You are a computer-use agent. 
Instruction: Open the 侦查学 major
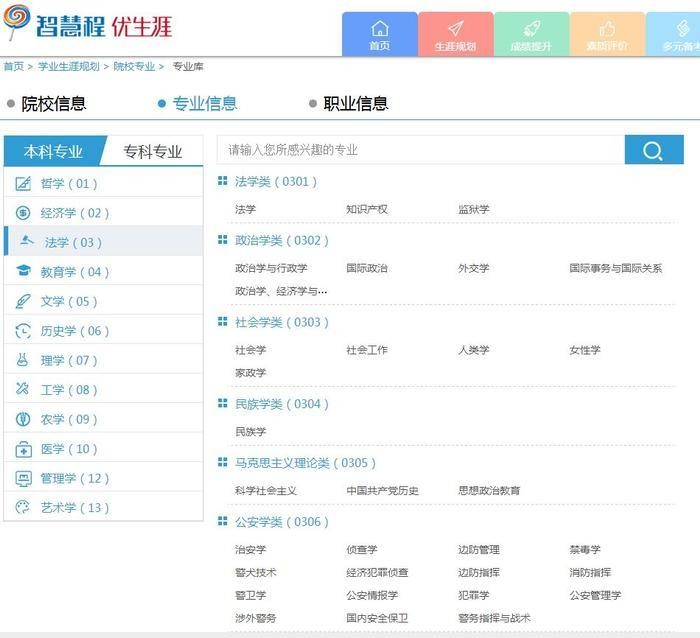362,549
